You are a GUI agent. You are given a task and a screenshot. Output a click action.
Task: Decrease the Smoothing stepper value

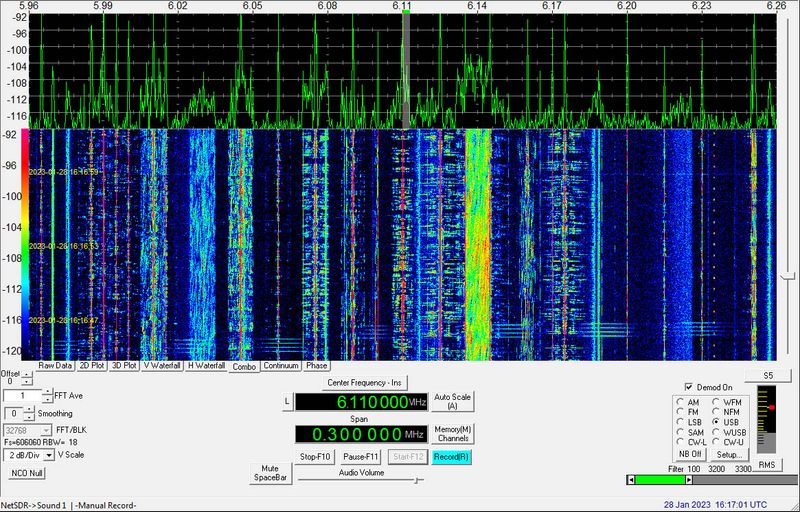point(30,416)
